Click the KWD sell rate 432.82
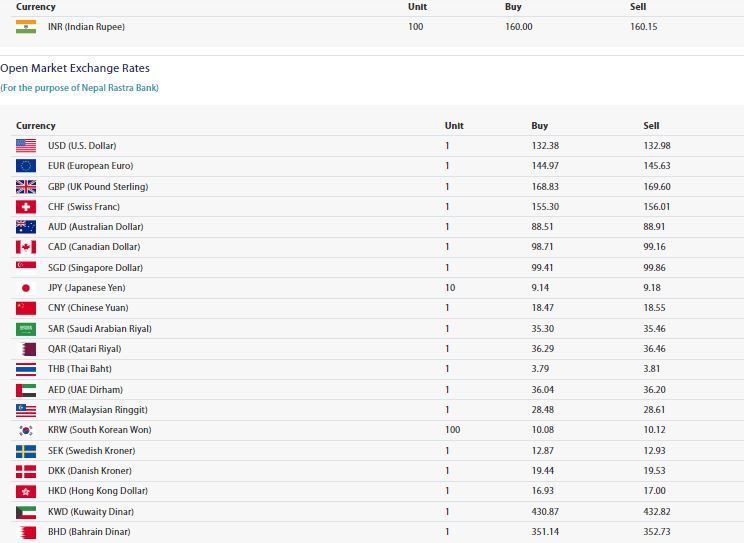The height and width of the screenshot is (543, 744). 657,512
